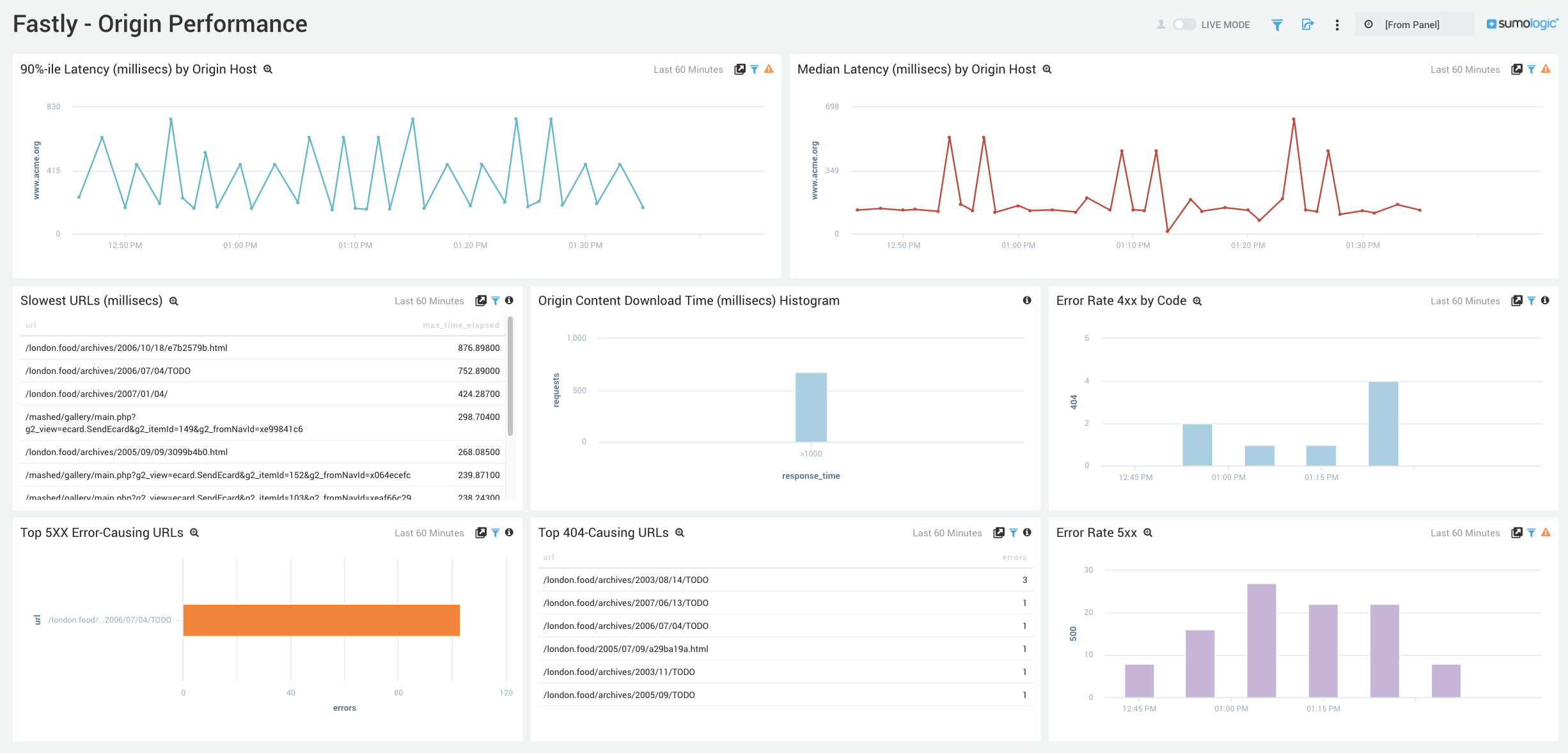Click warning icon on Median Latency panel

click(x=1546, y=69)
